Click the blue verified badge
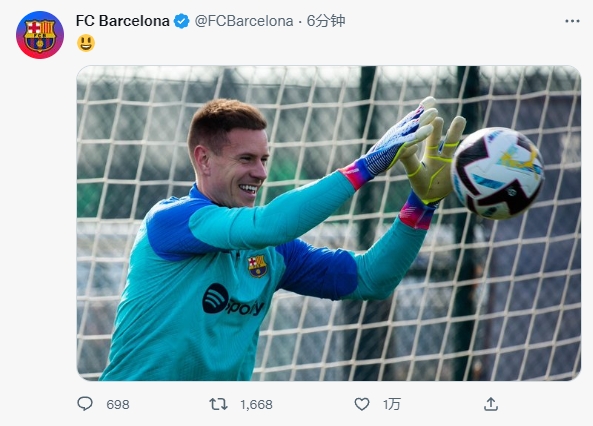593x426 pixels. click(x=181, y=21)
